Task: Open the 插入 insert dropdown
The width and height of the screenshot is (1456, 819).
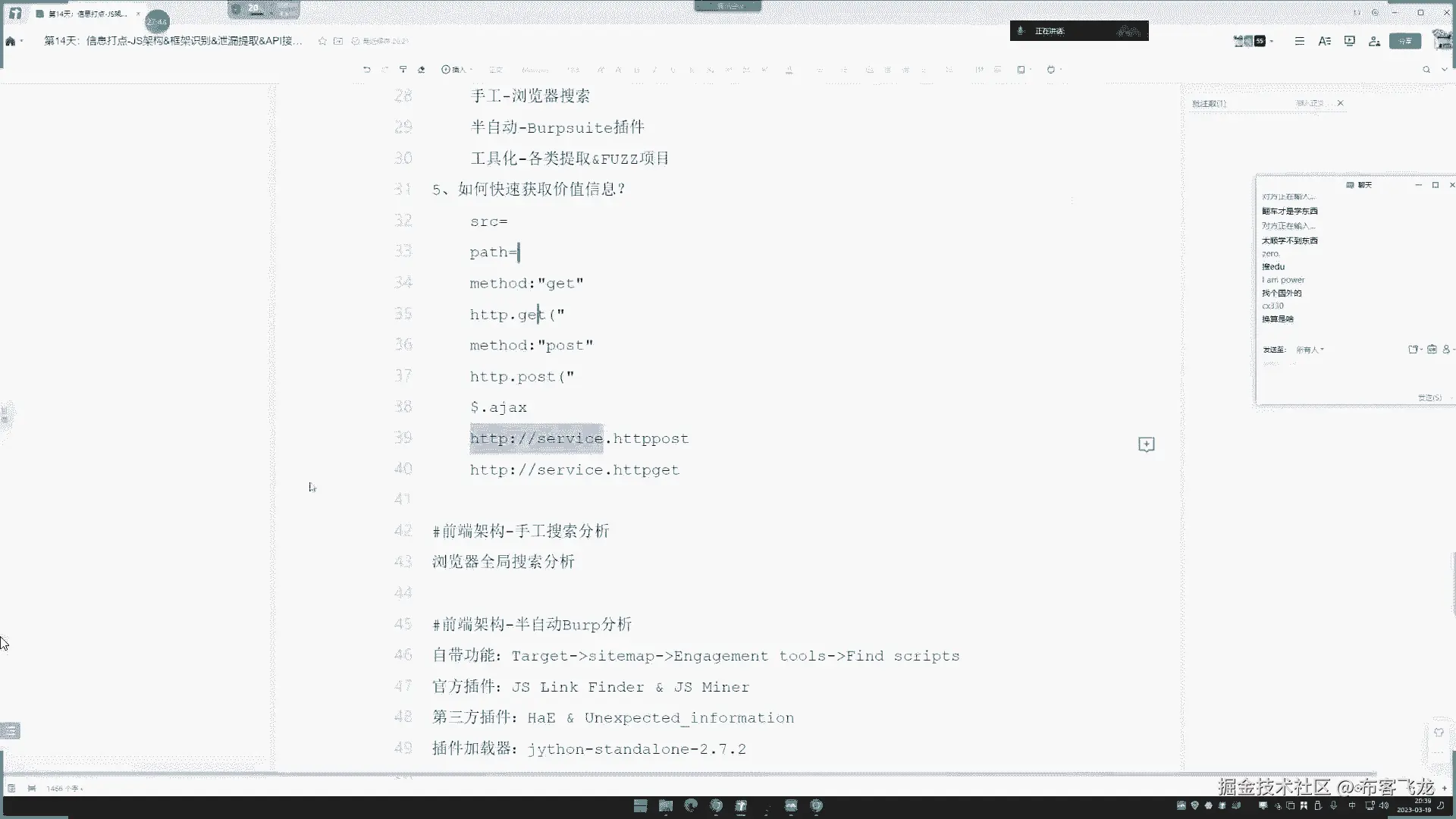Action: (456, 69)
